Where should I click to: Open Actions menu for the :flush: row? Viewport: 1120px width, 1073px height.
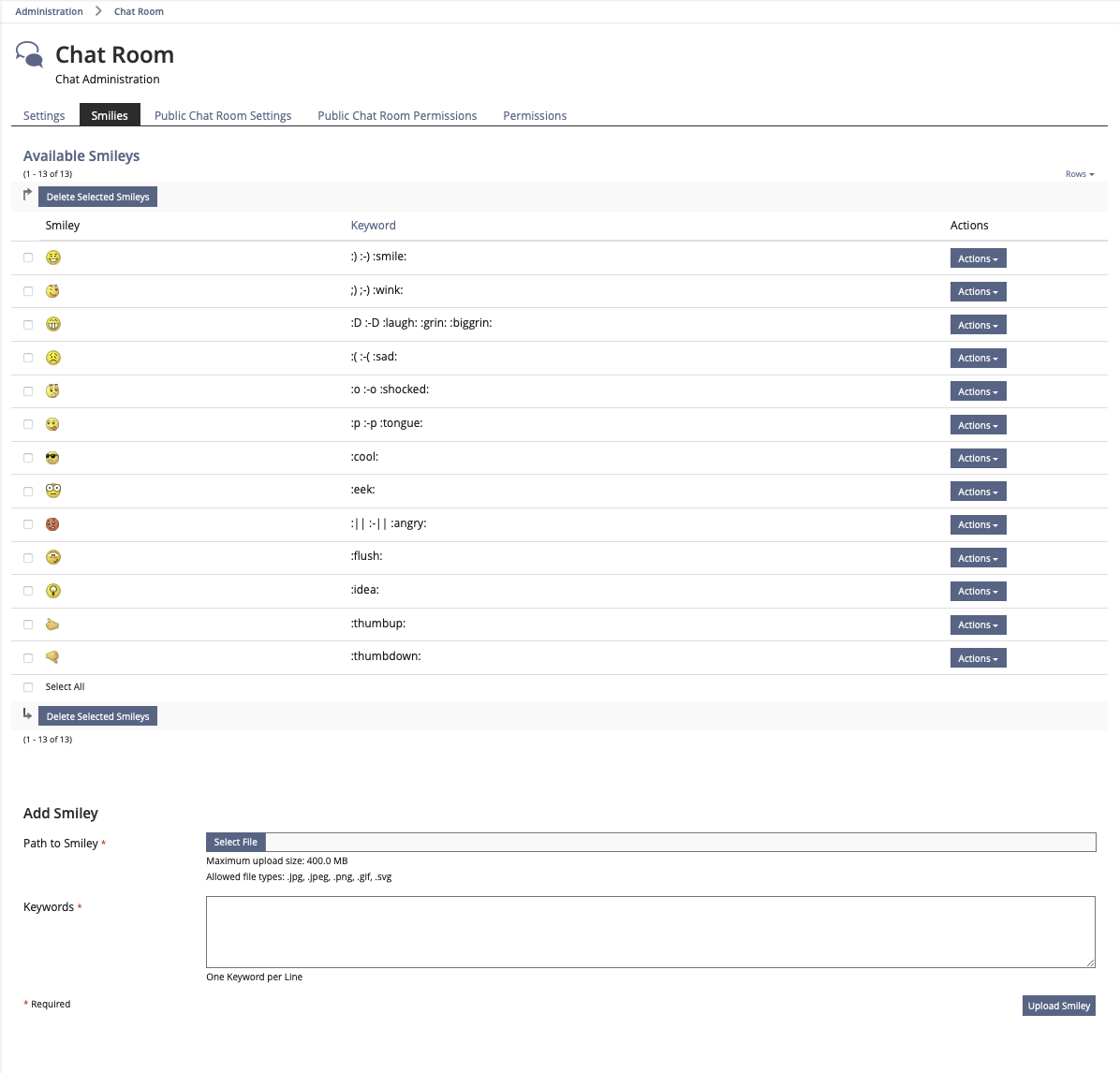coord(978,558)
